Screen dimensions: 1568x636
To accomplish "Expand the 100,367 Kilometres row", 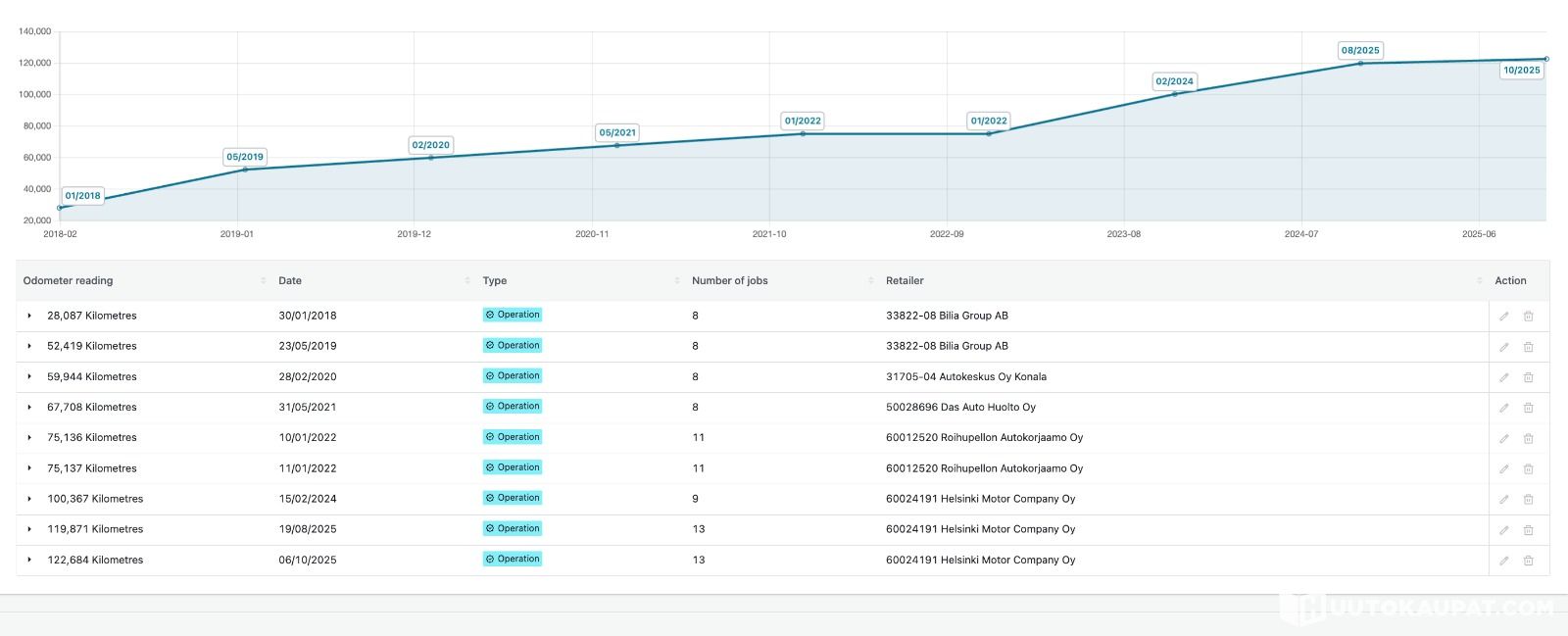I will coord(29,499).
